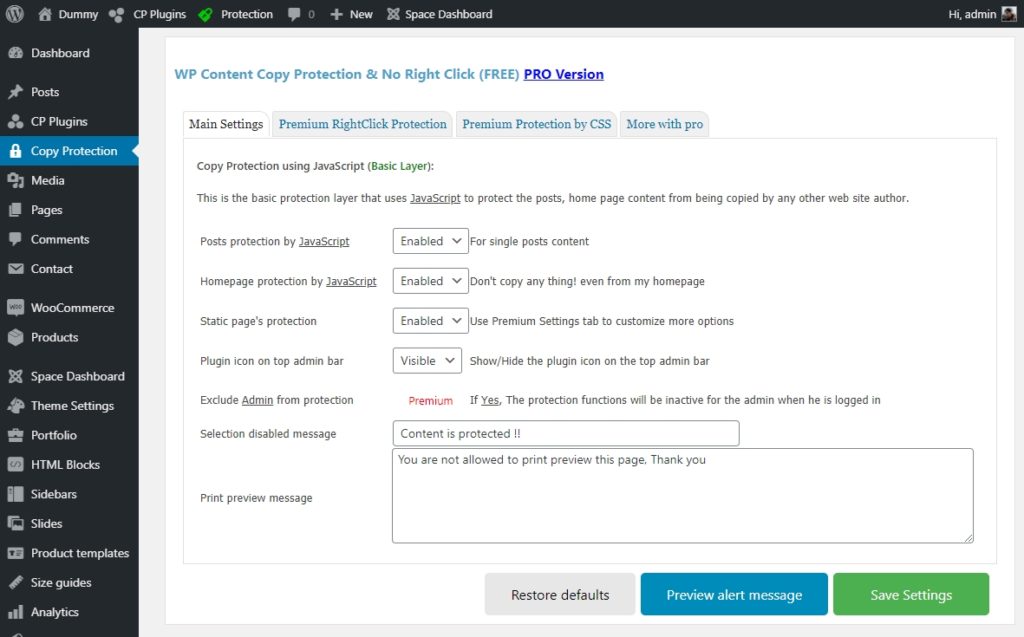1024x637 pixels.
Task: Click the plus icon beside New
Action: (x=336, y=14)
